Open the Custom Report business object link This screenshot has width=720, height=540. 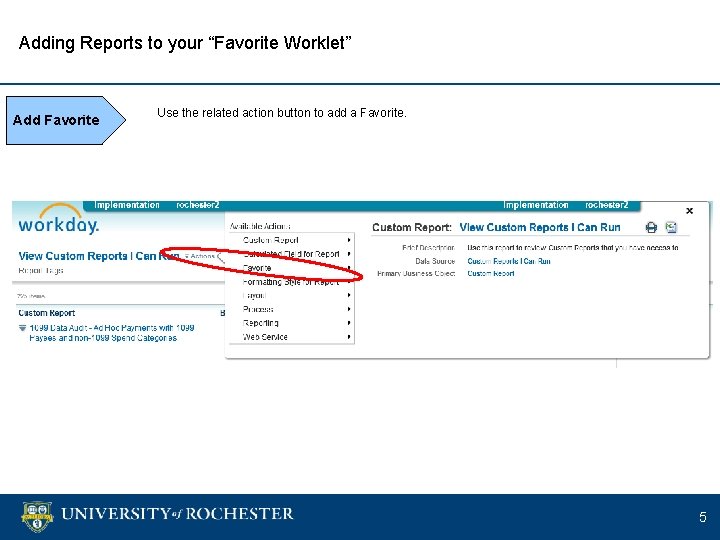point(490,273)
